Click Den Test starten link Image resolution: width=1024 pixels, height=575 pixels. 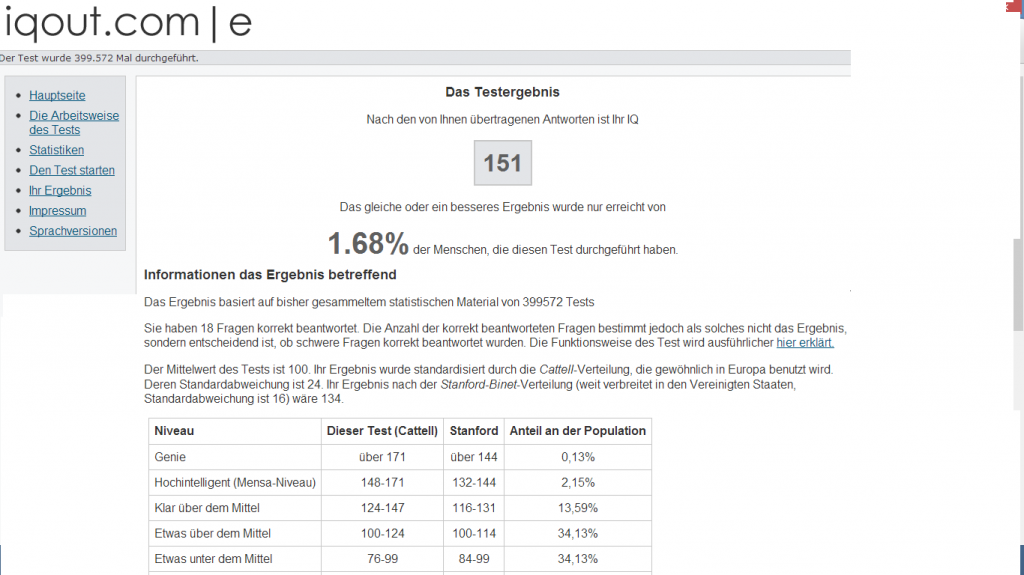pos(72,171)
